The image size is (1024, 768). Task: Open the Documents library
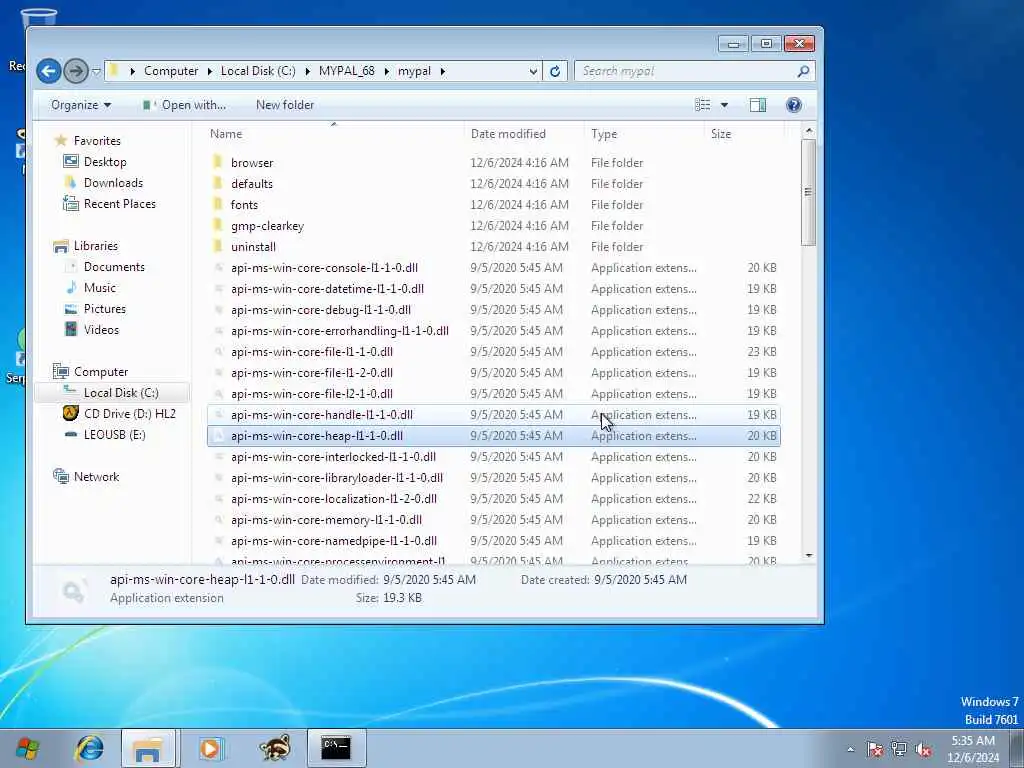(x=114, y=267)
